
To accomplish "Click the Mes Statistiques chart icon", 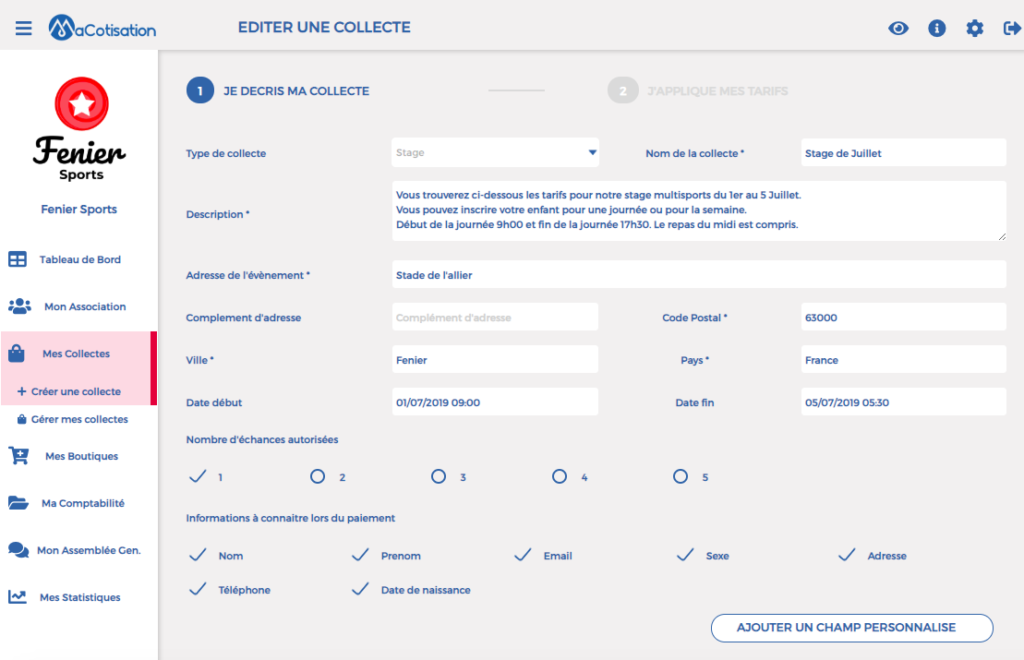I will (18, 597).
